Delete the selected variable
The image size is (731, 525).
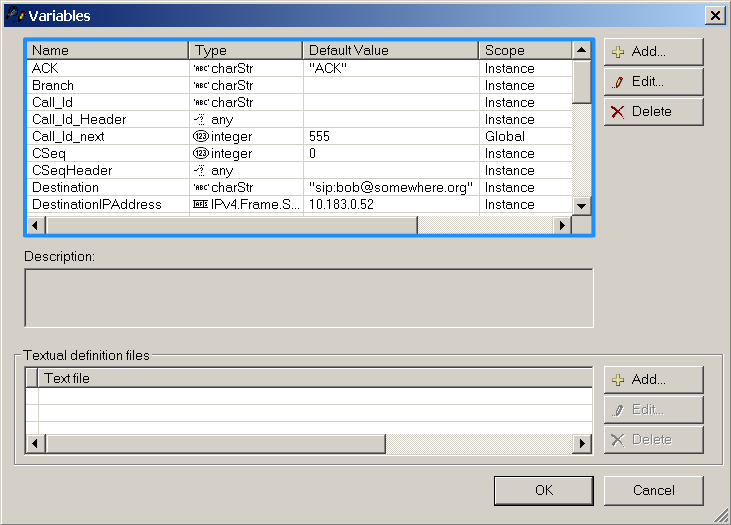pos(654,111)
